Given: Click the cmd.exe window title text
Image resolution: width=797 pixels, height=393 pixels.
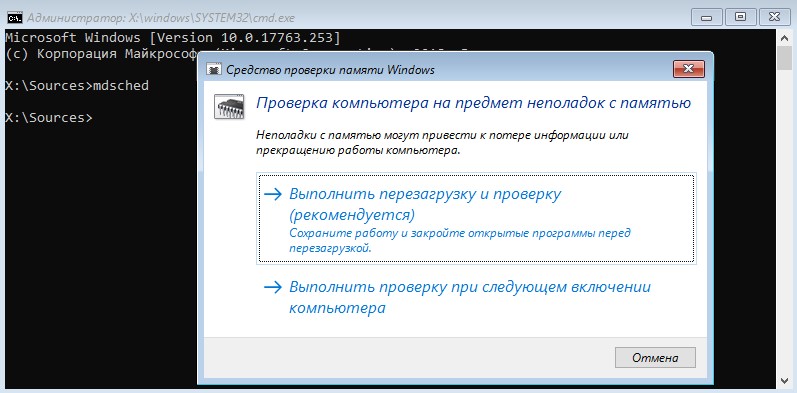Looking at the screenshot, I should 161,18.
